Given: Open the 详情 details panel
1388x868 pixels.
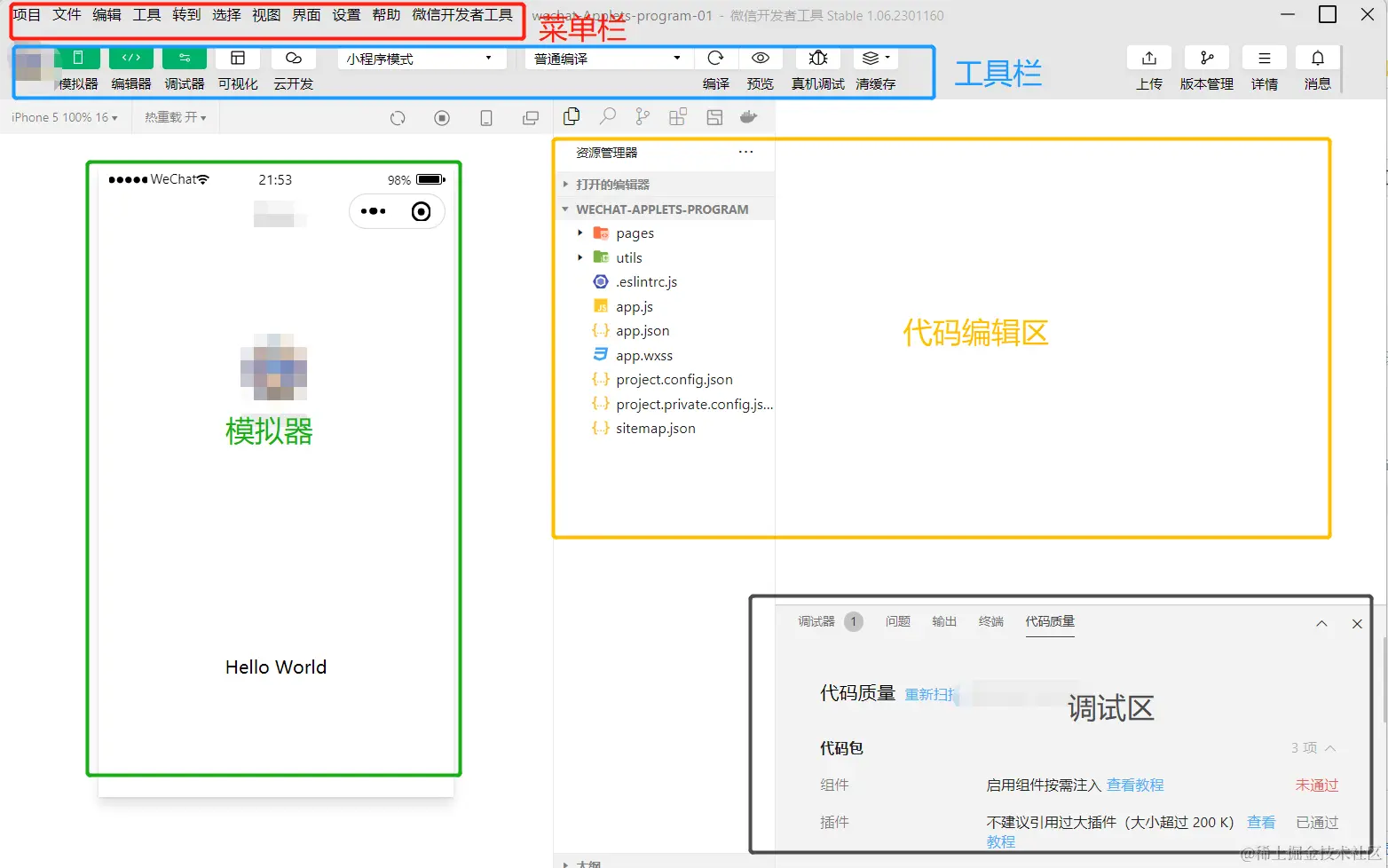Looking at the screenshot, I should [1265, 59].
